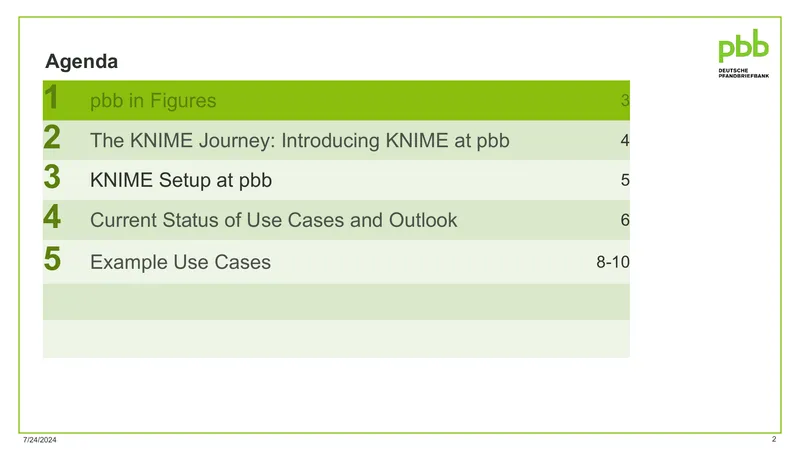Click page reference 5 for KNIME Setup

(x=625, y=180)
